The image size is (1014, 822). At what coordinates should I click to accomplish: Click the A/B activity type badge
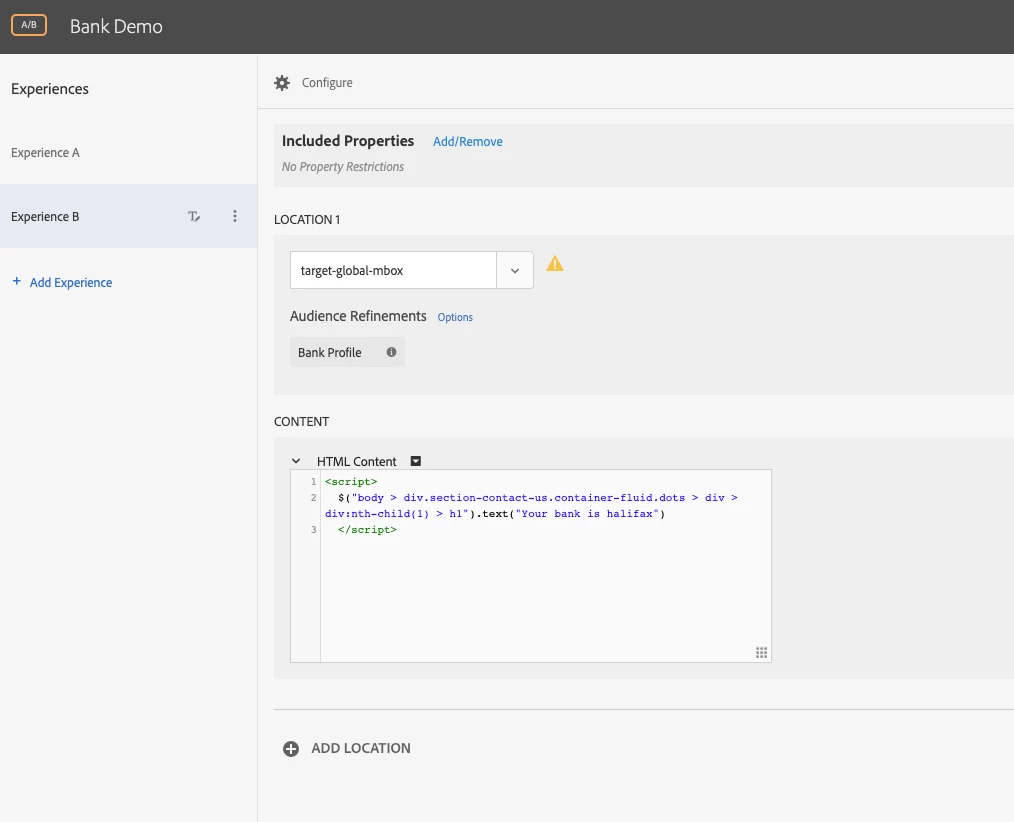(29, 25)
